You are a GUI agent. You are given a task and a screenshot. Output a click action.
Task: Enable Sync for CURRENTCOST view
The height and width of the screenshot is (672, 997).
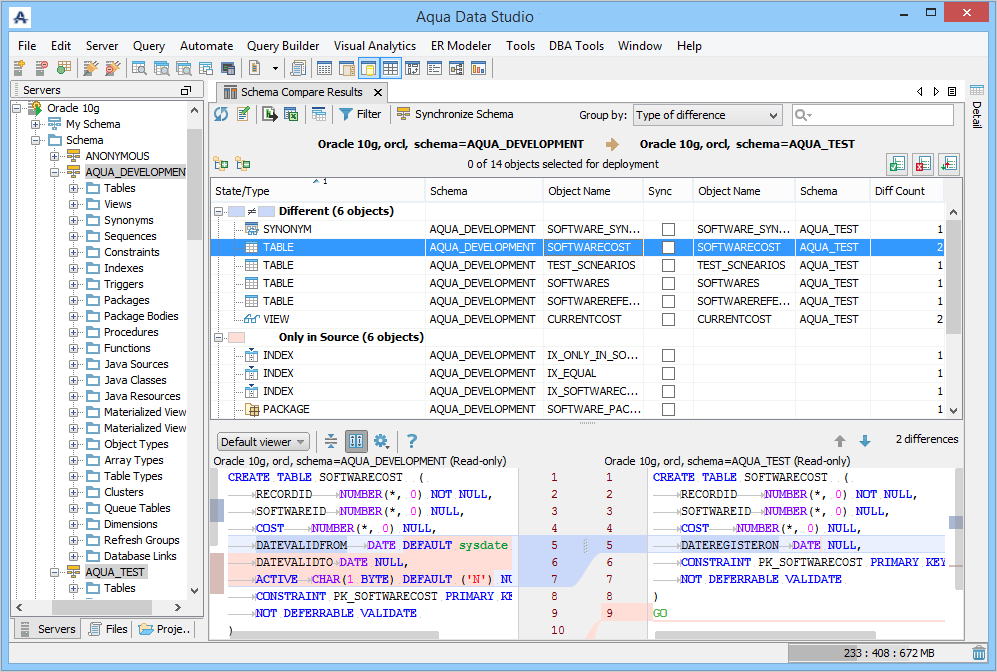(x=668, y=319)
